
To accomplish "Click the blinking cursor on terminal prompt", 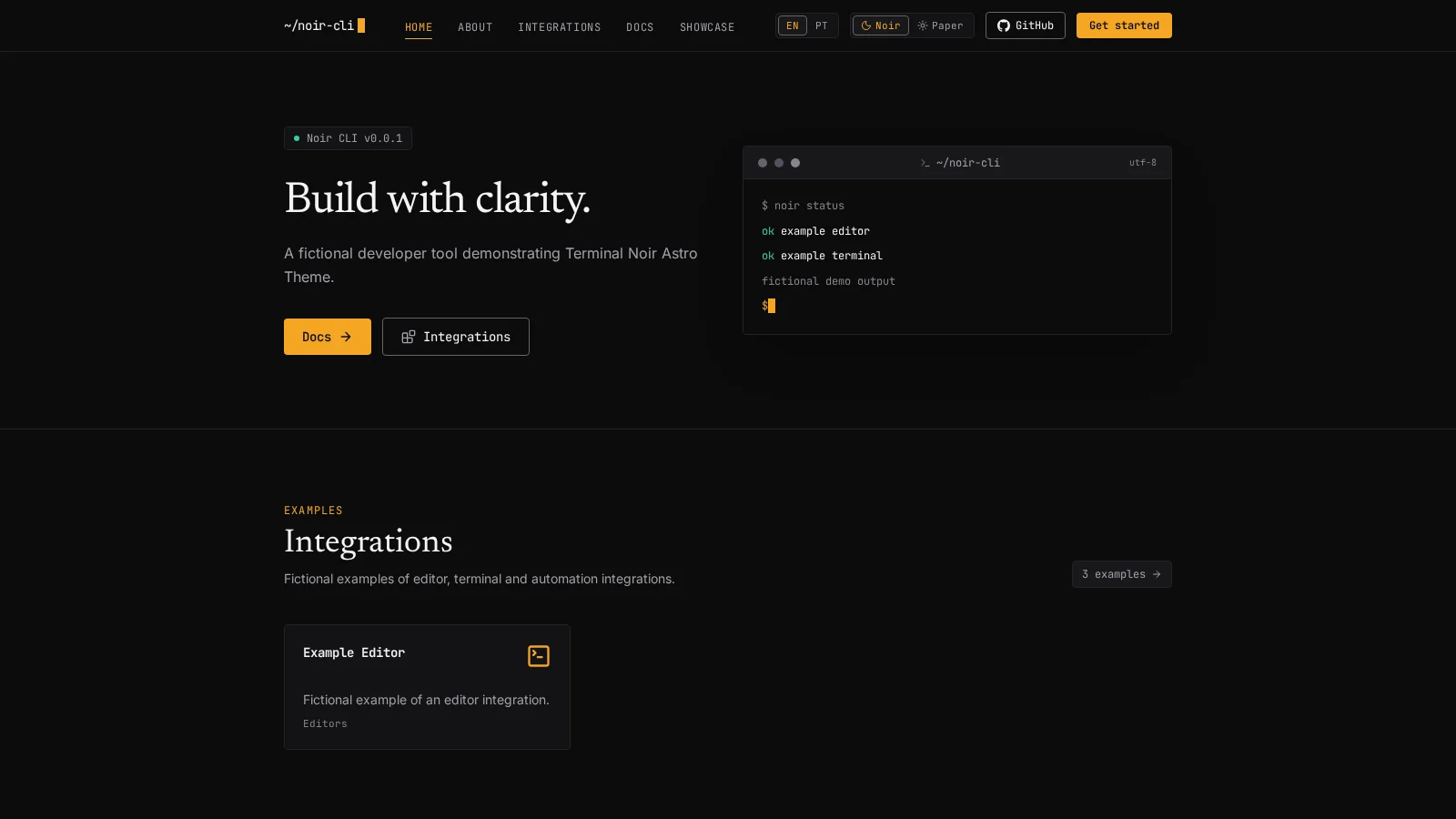I will click(x=772, y=306).
